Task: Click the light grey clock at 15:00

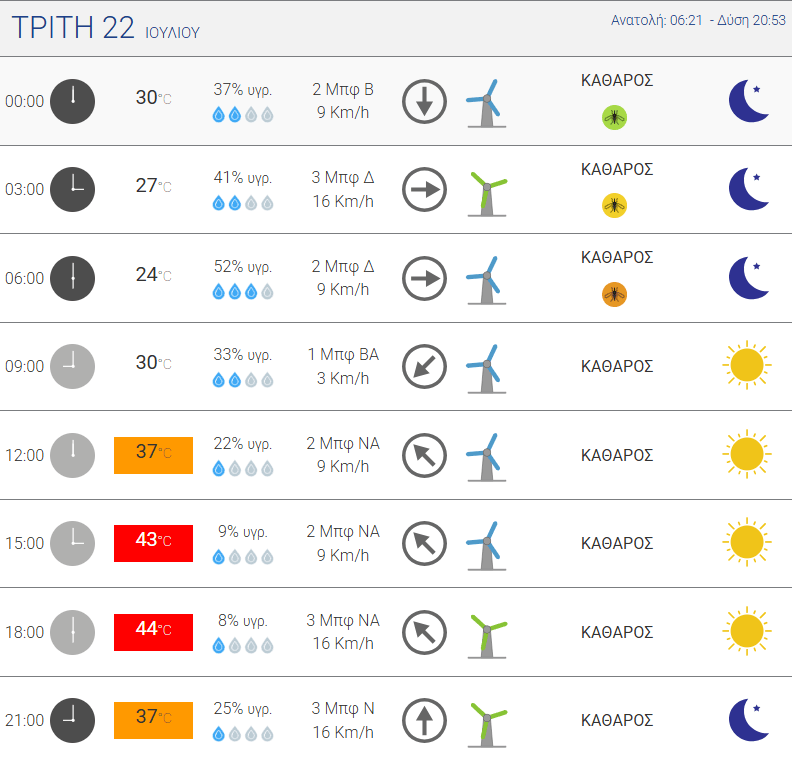Action: coord(73,543)
